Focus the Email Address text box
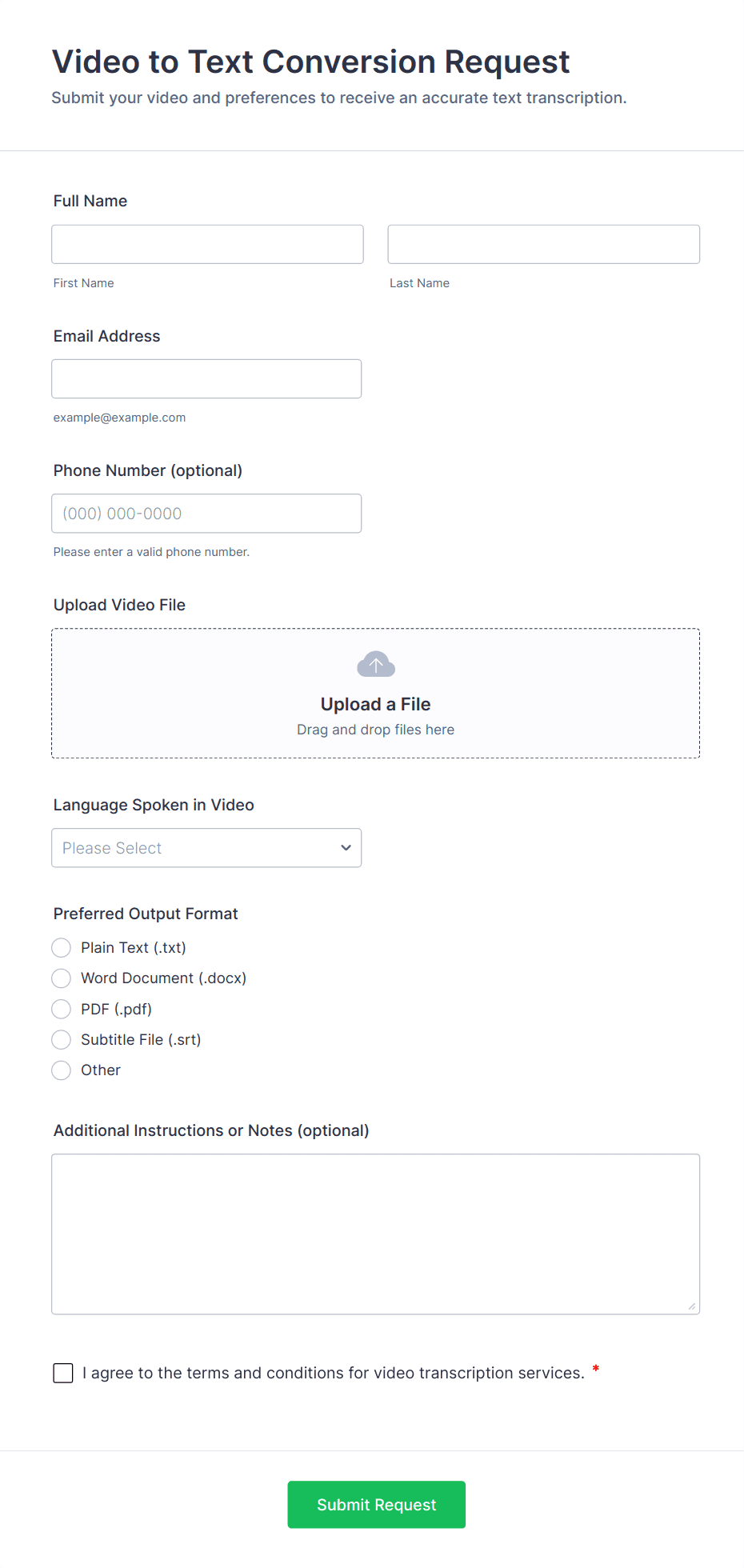Image resolution: width=744 pixels, height=1568 pixels. pos(206,379)
